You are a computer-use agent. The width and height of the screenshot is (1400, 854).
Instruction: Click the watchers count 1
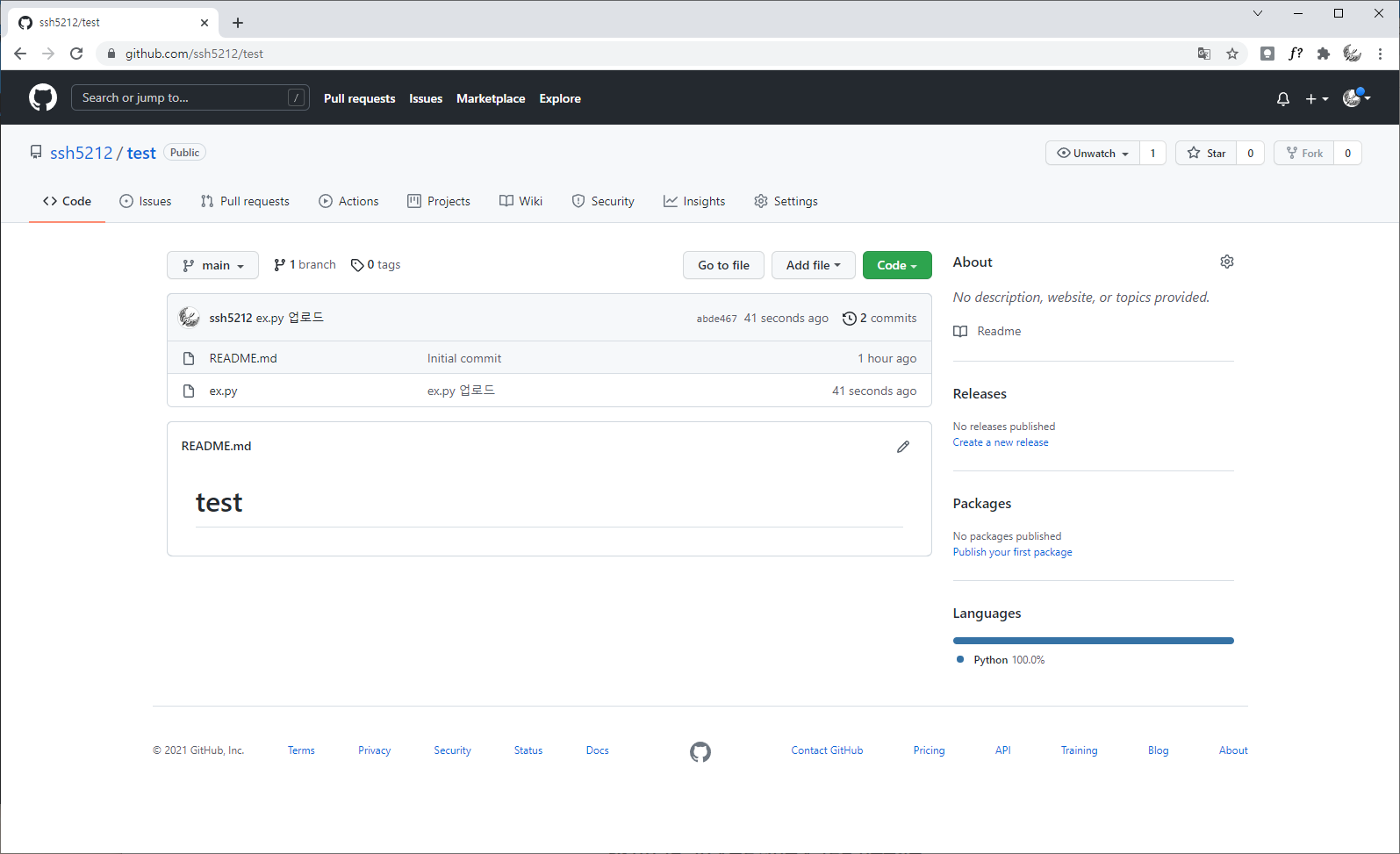tap(1153, 153)
